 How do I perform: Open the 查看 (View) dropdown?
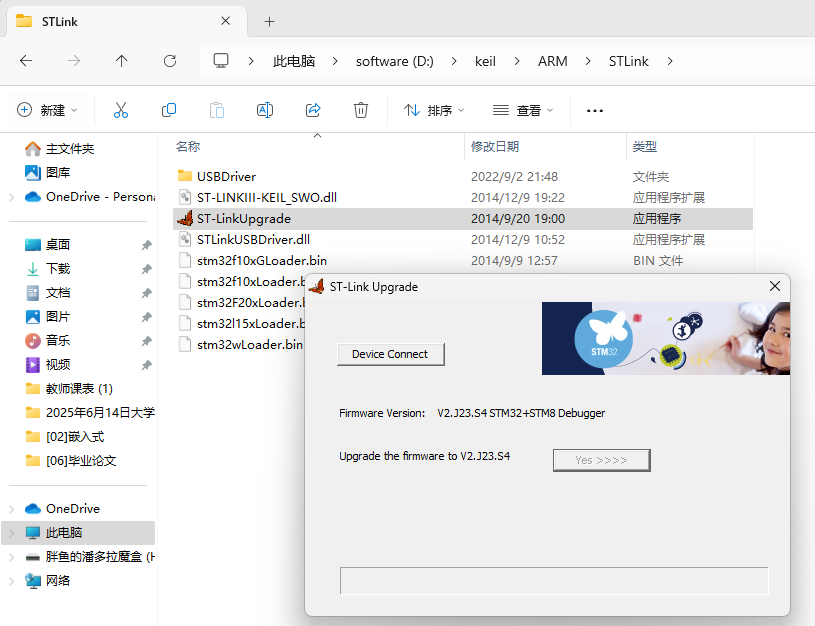click(x=523, y=110)
